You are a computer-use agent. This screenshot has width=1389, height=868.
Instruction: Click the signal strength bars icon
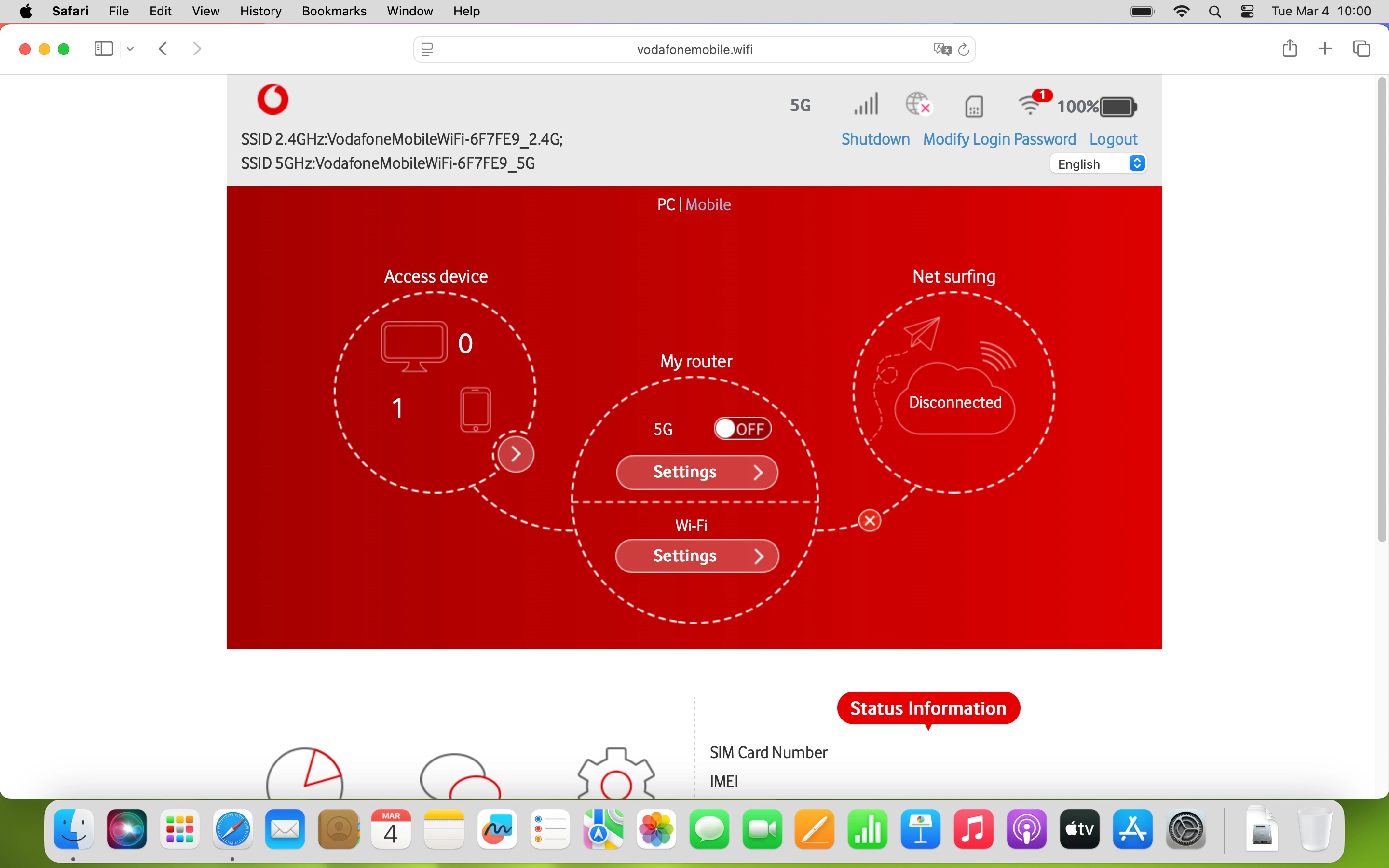coord(866,105)
